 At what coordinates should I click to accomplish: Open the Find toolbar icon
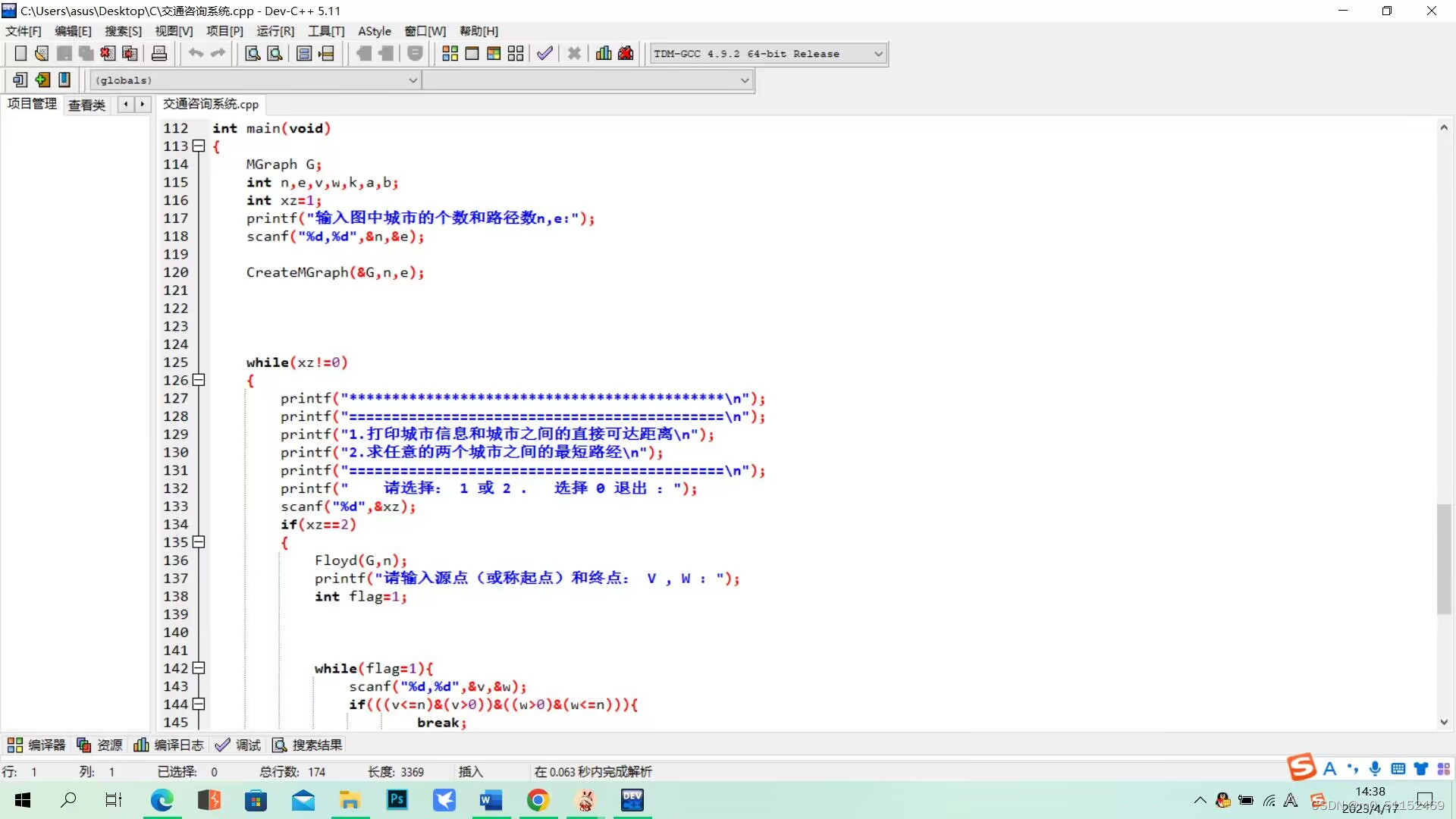point(253,54)
